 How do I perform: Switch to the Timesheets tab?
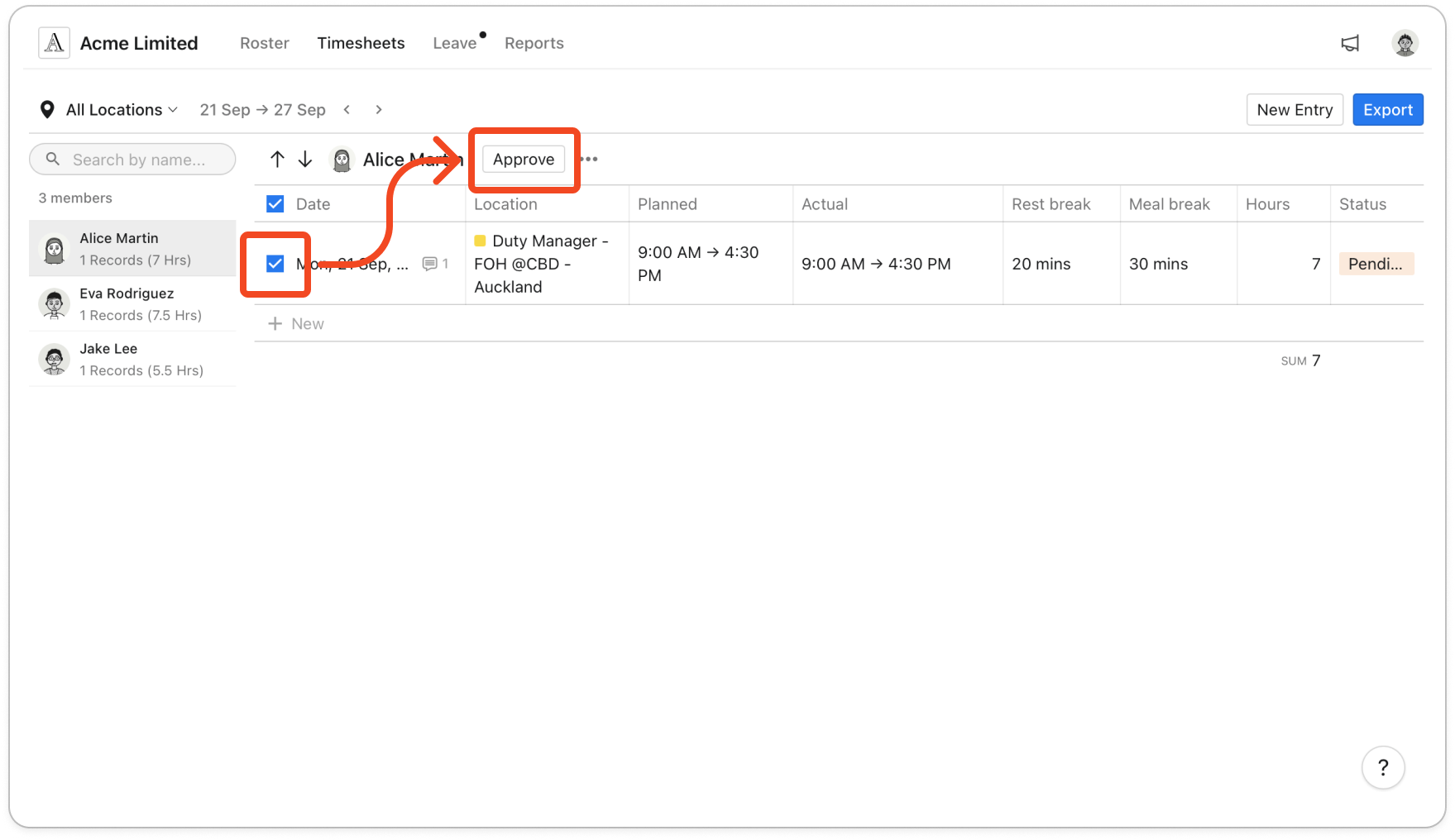click(x=361, y=43)
